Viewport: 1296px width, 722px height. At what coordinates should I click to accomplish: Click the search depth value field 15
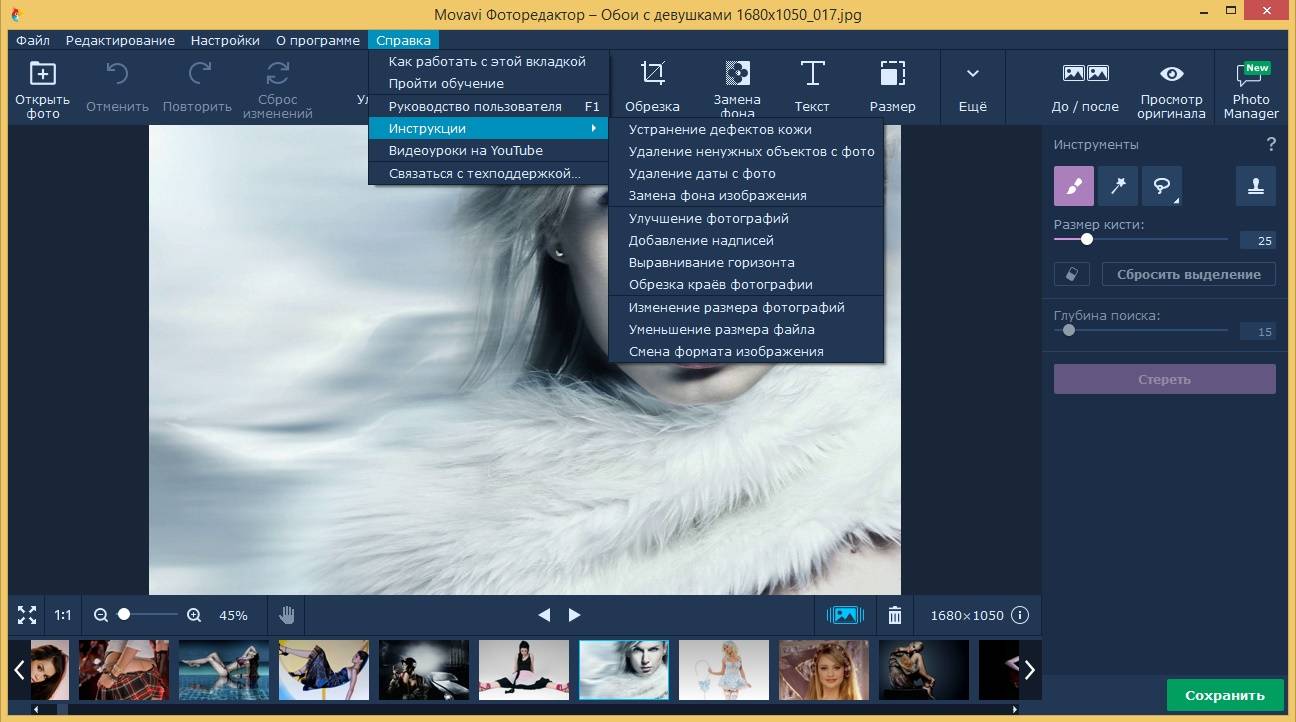[x=1258, y=332]
